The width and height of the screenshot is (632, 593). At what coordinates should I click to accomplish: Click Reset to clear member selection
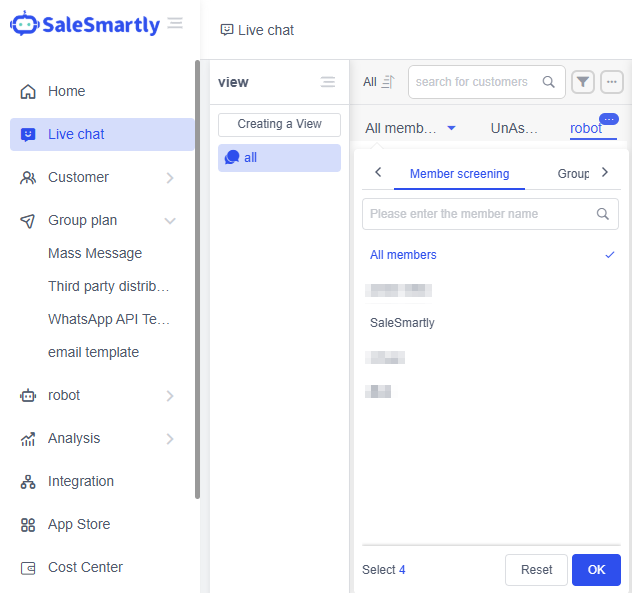tap(536, 570)
